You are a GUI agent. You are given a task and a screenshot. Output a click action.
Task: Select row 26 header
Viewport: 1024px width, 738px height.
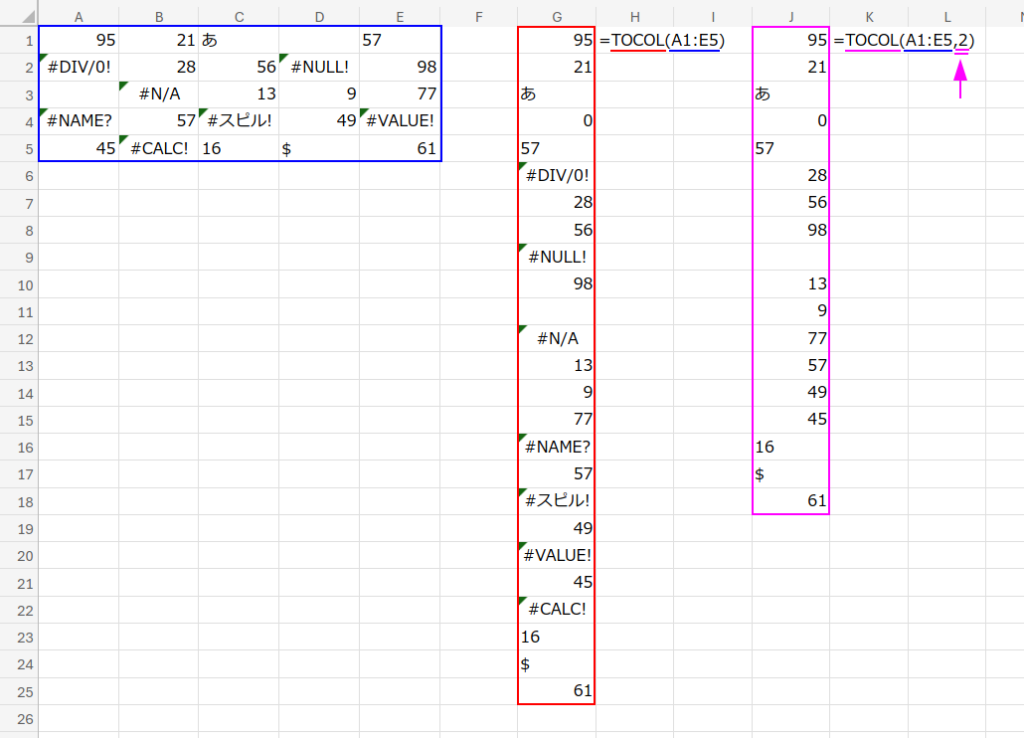pos(18,718)
